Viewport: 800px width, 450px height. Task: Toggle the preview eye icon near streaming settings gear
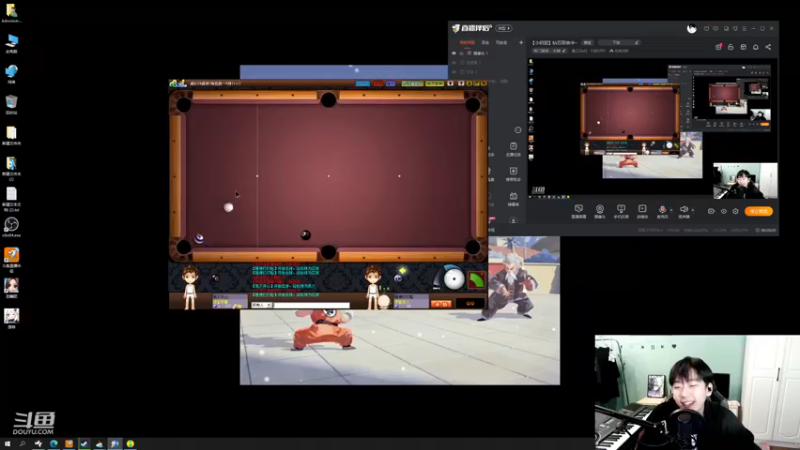pos(723,211)
